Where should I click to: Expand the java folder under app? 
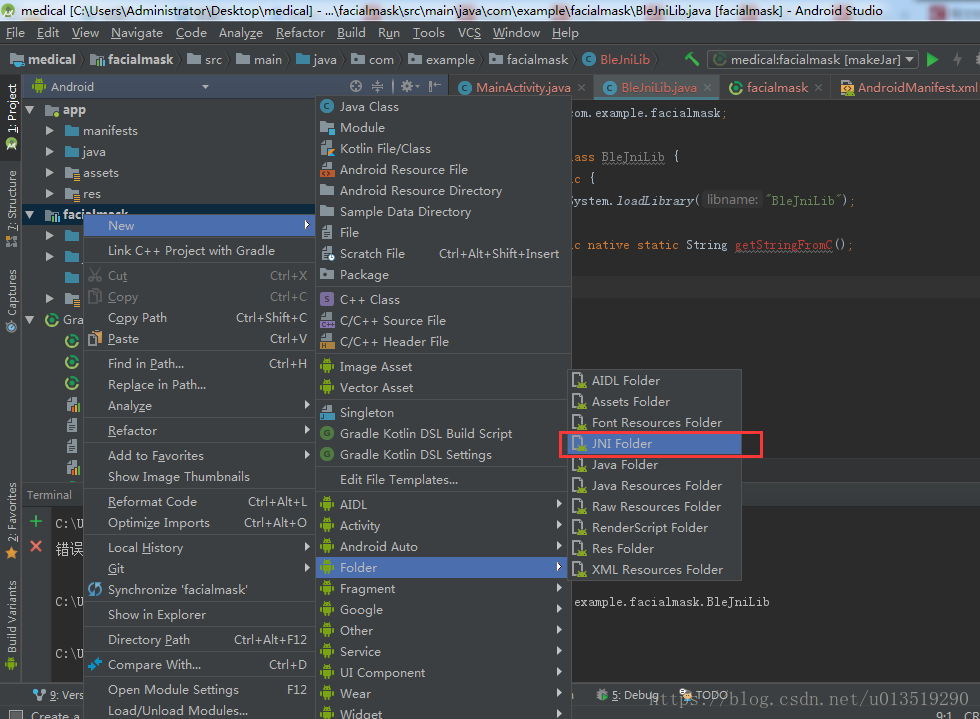click(50, 152)
